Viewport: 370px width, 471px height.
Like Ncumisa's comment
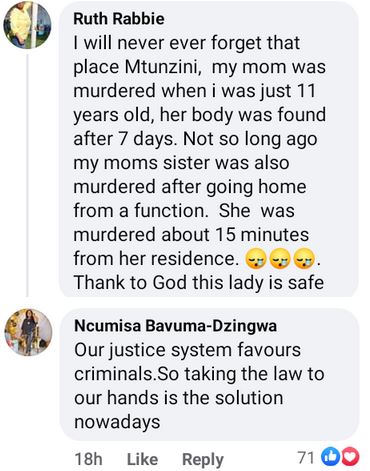coord(142,459)
